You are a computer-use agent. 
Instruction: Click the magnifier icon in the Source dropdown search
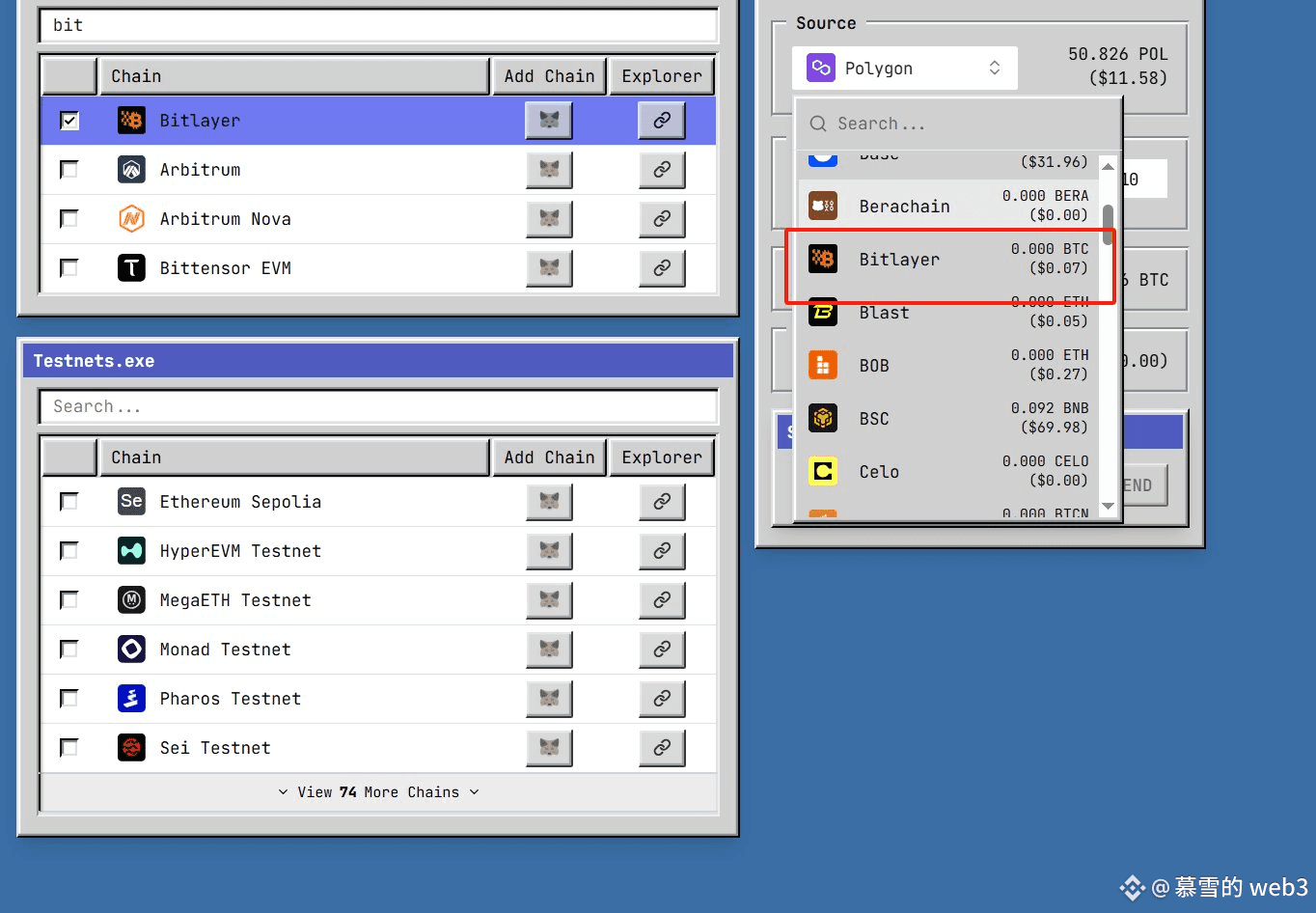click(818, 124)
